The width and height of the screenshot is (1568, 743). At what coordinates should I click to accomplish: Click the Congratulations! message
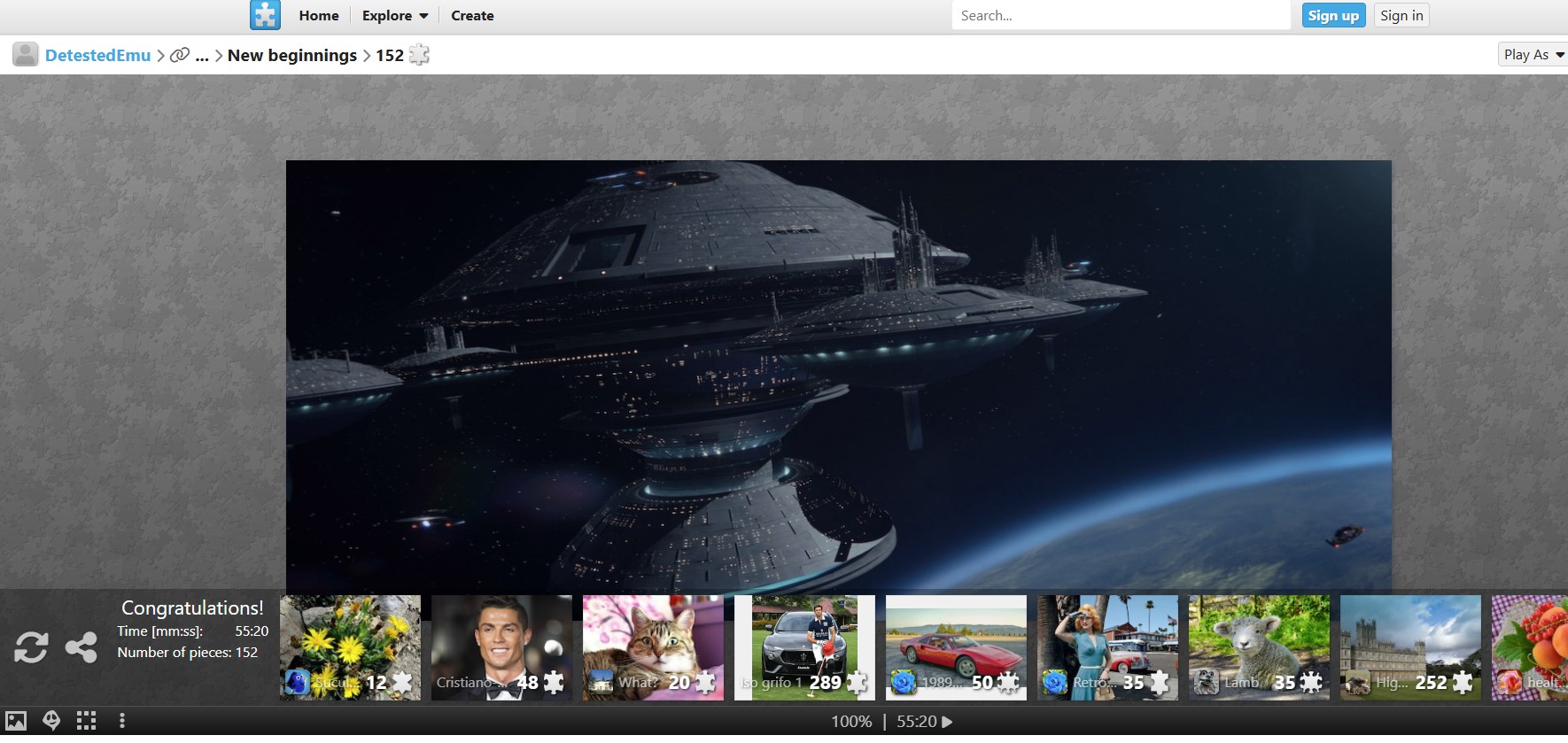192,608
